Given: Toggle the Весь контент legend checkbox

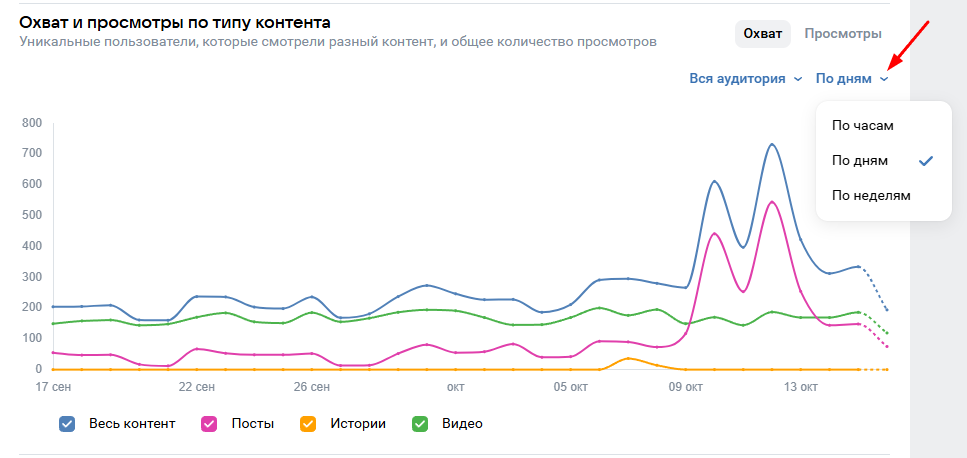Looking at the screenshot, I should tap(67, 423).
